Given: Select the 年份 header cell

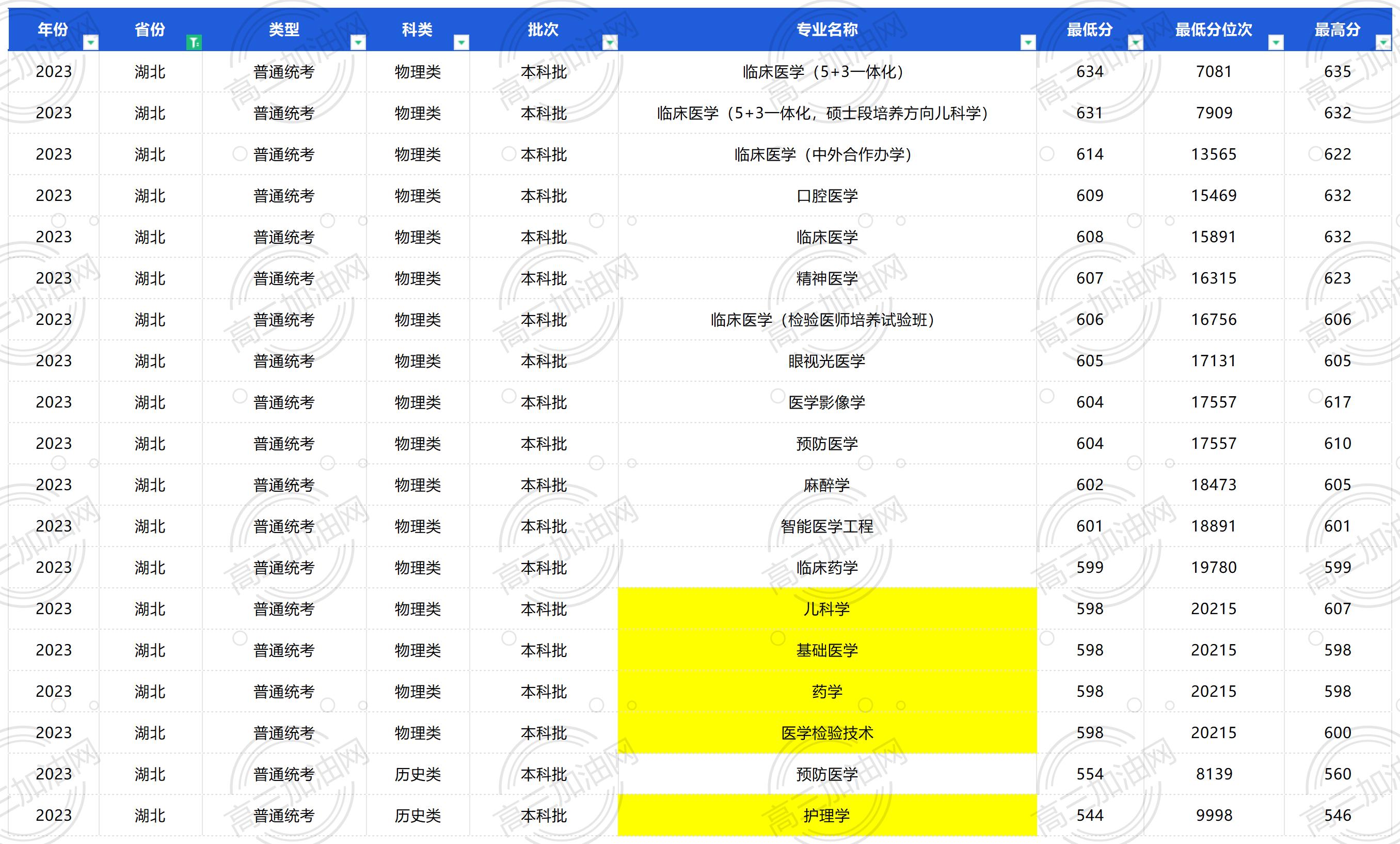Looking at the screenshot, I should pyautogui.click(x=53, y=29).
